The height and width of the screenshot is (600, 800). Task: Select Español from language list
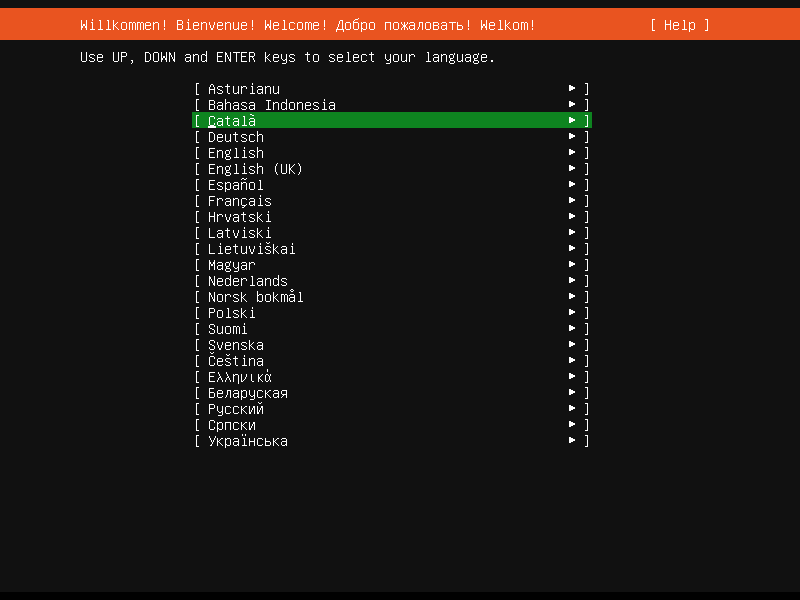(x=235, y=185)
